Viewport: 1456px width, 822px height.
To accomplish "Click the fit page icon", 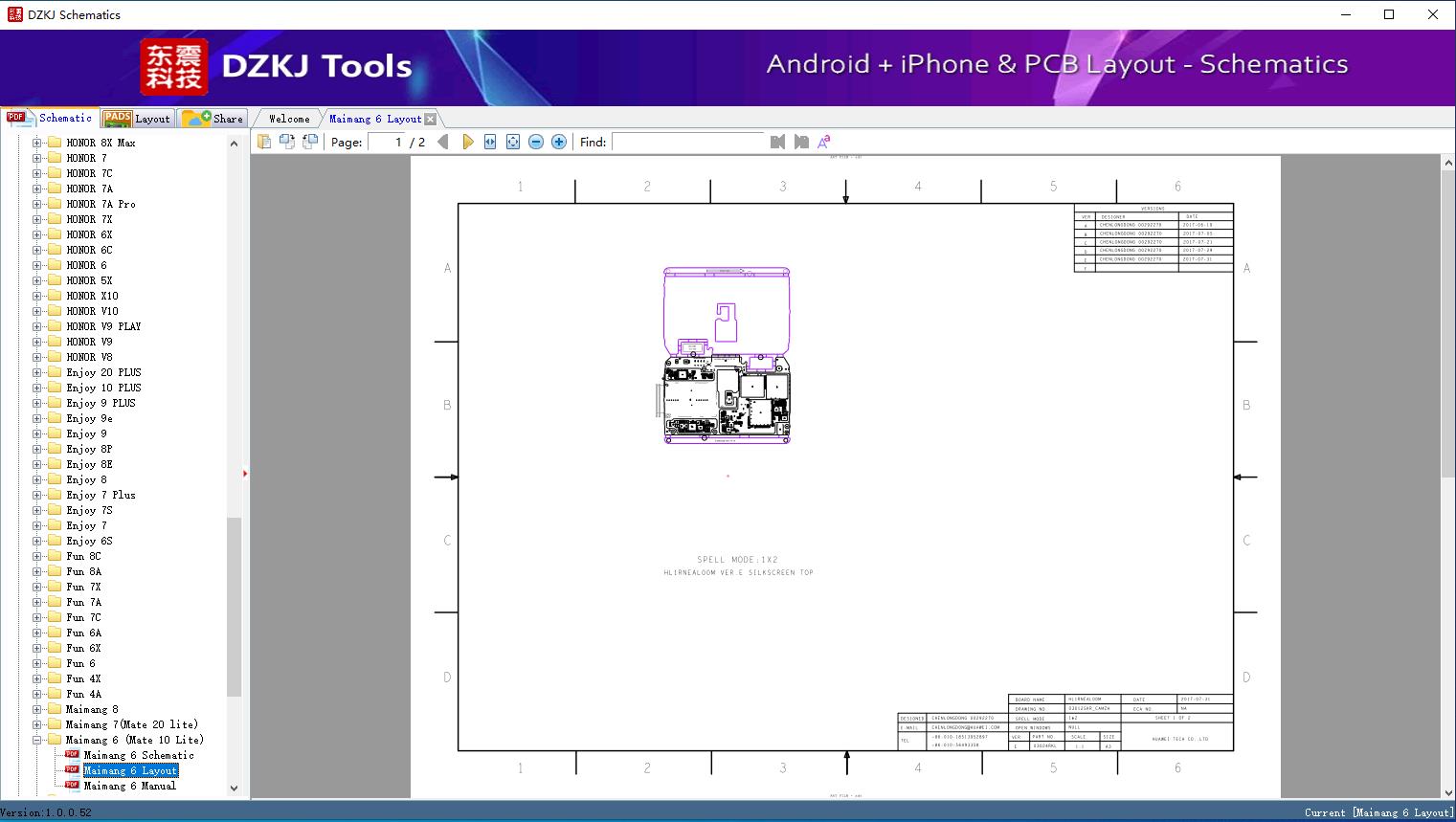I will 513,142.
